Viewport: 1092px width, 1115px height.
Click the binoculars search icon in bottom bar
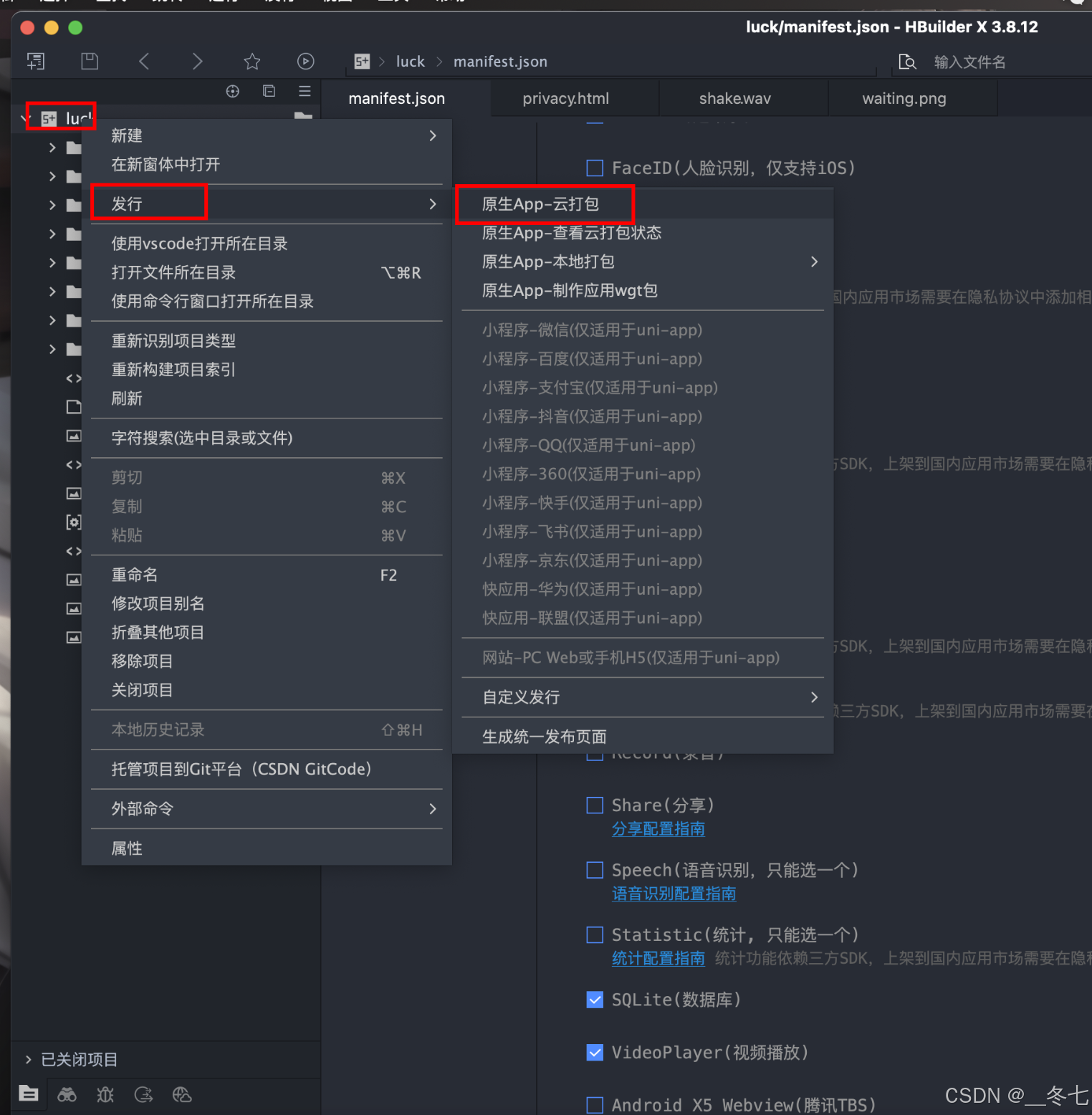click(x=67, y=1094)
